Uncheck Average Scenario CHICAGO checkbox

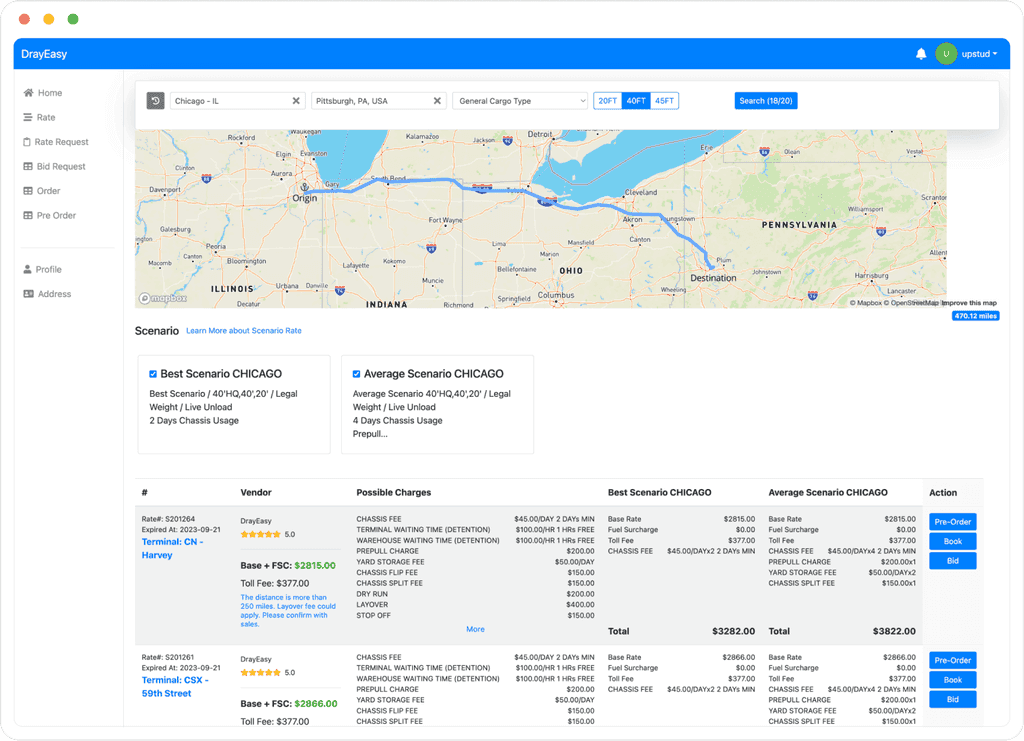[x=357, y=374]
